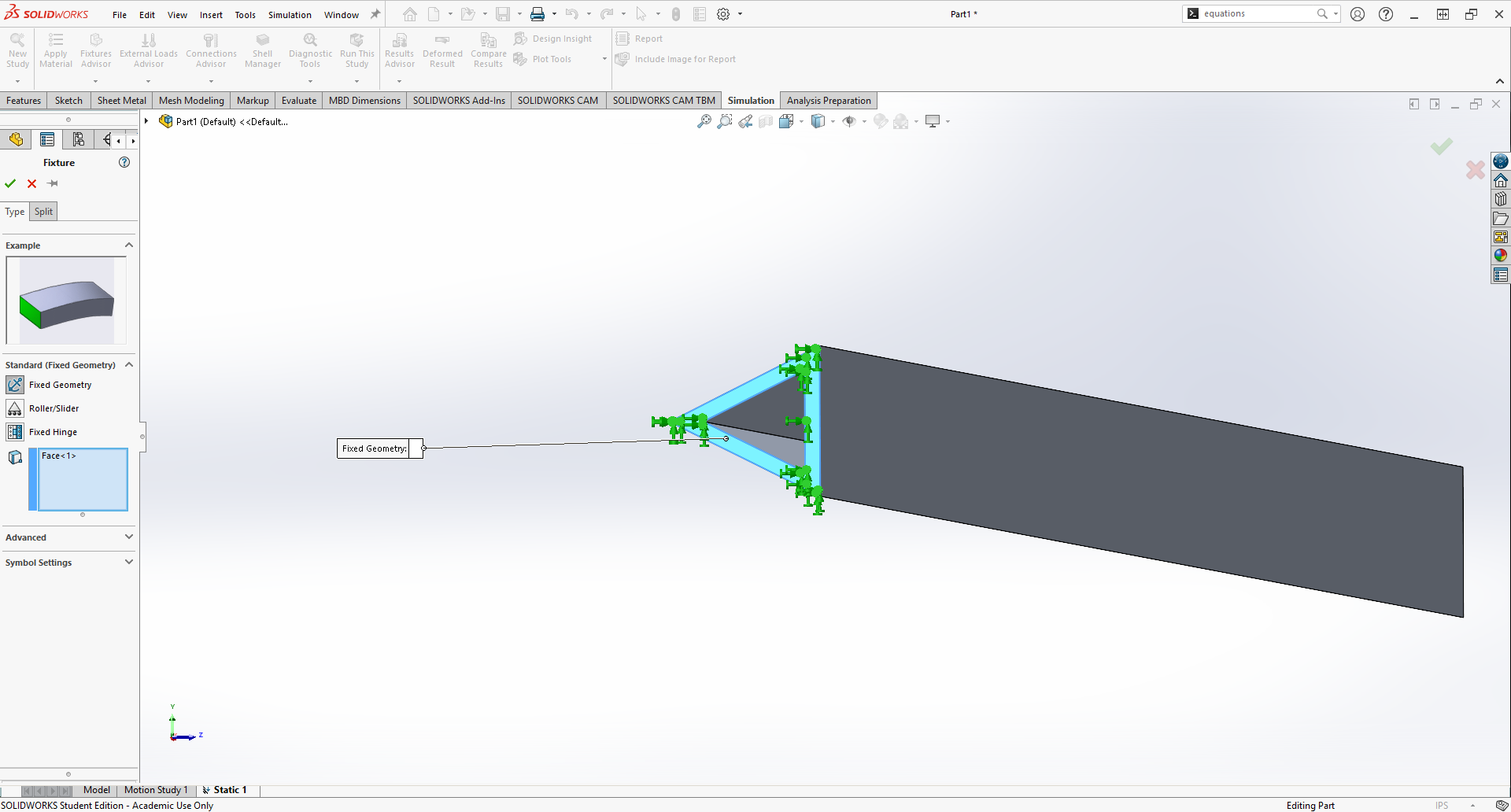Expand Part1 tree in viewport
The height and width of the screenshot is (812, 1511).
[x=146, y=121]
